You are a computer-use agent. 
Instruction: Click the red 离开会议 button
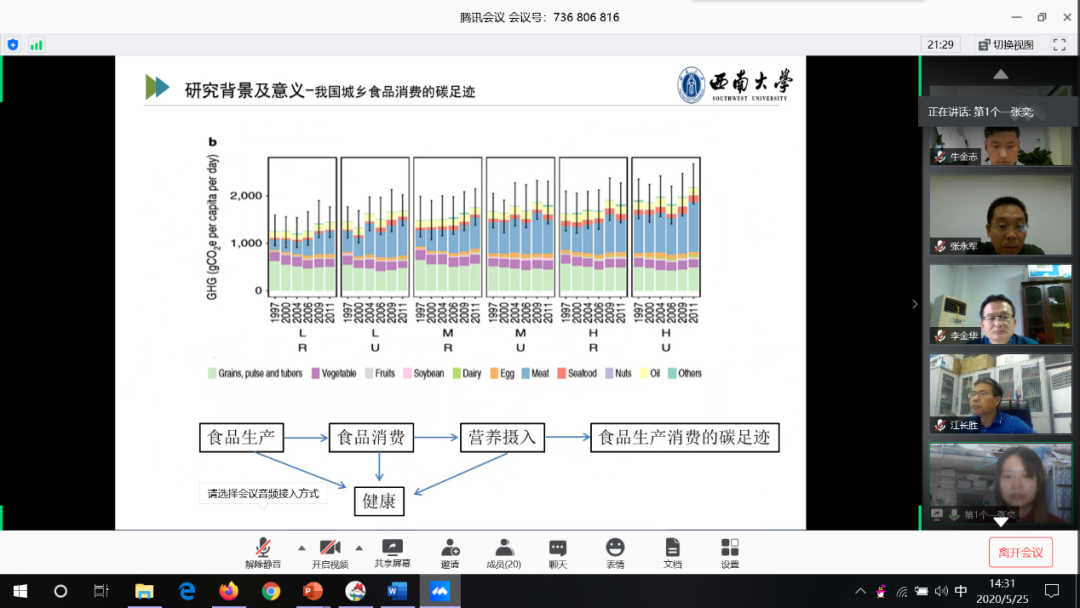point(1020,552)
